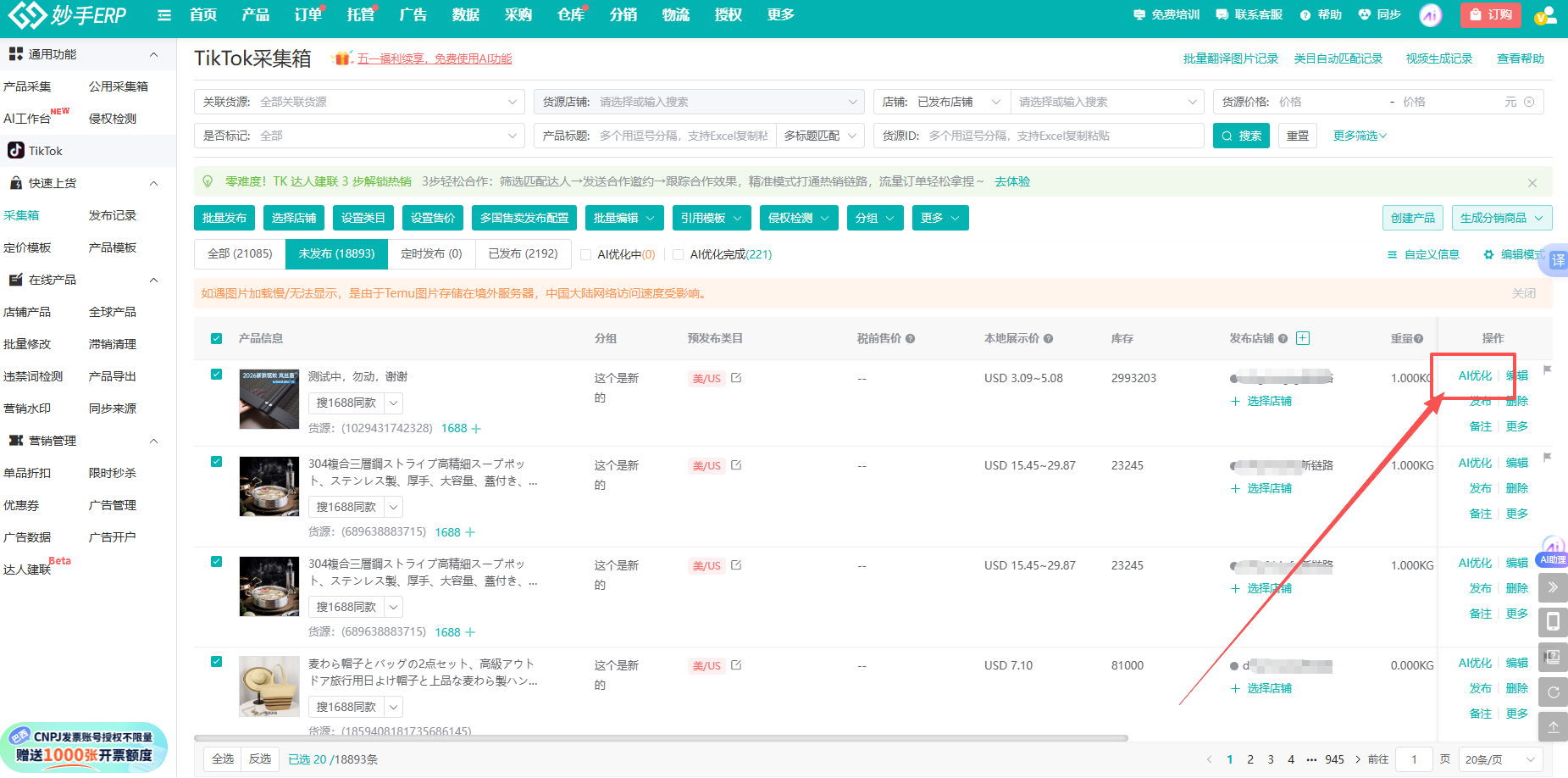1568x778 pixels.
Task: Click the gift icon beside 五一福利 promo
Action: coord(342,58)
